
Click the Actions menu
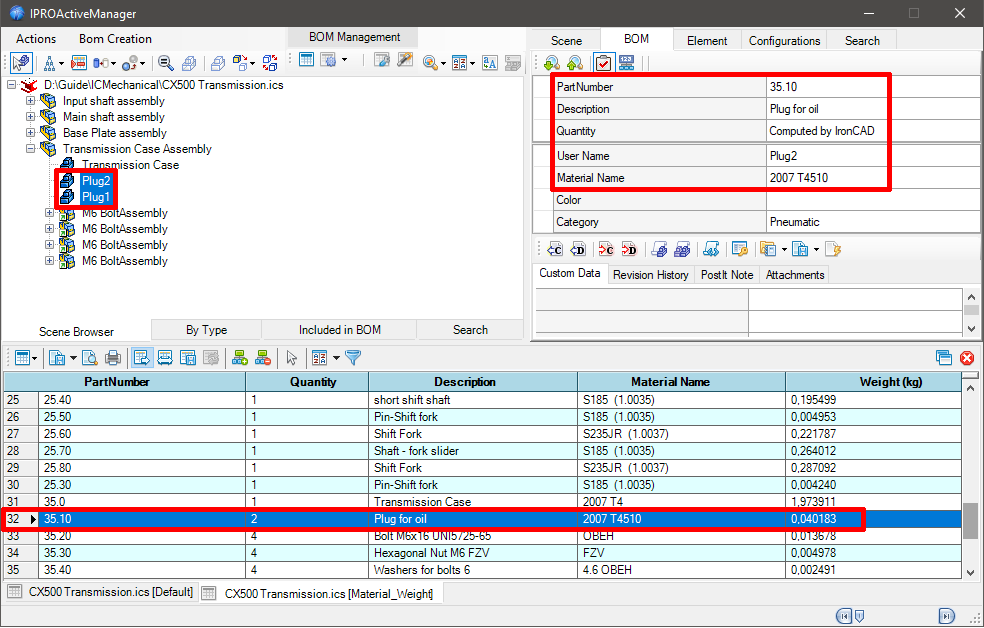pos(35,39)
